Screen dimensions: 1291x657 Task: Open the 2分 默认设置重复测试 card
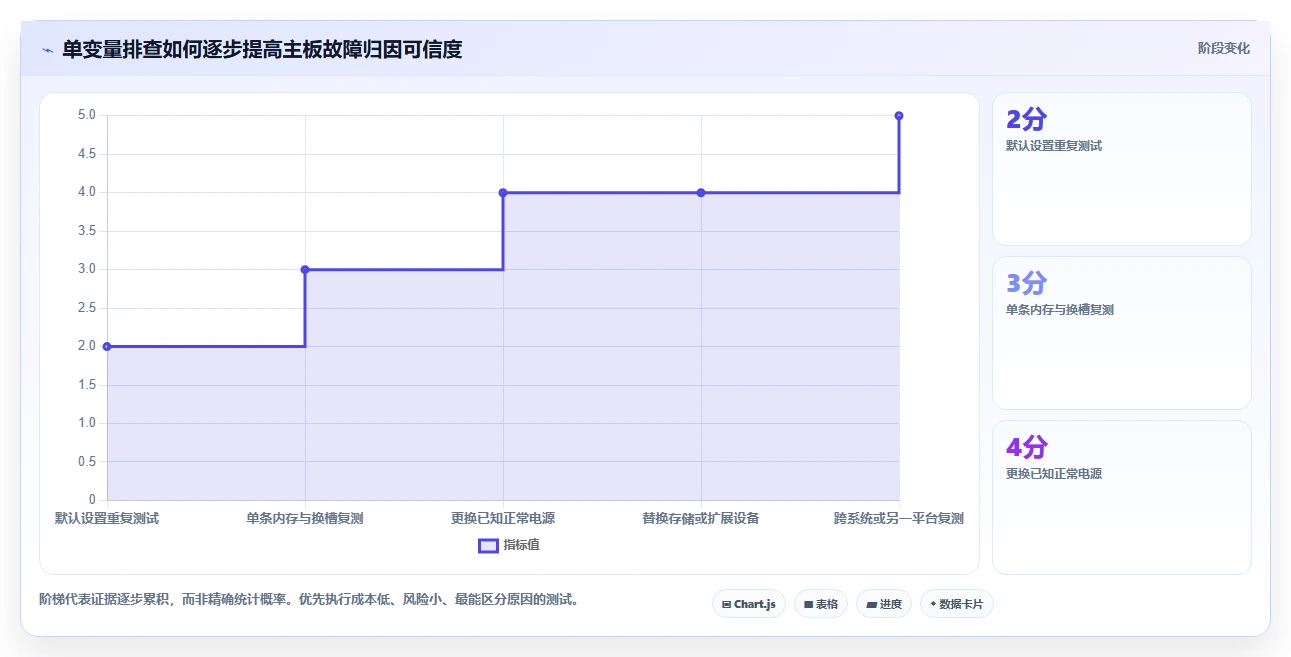pyautogui.click(x=1122, y=169)
